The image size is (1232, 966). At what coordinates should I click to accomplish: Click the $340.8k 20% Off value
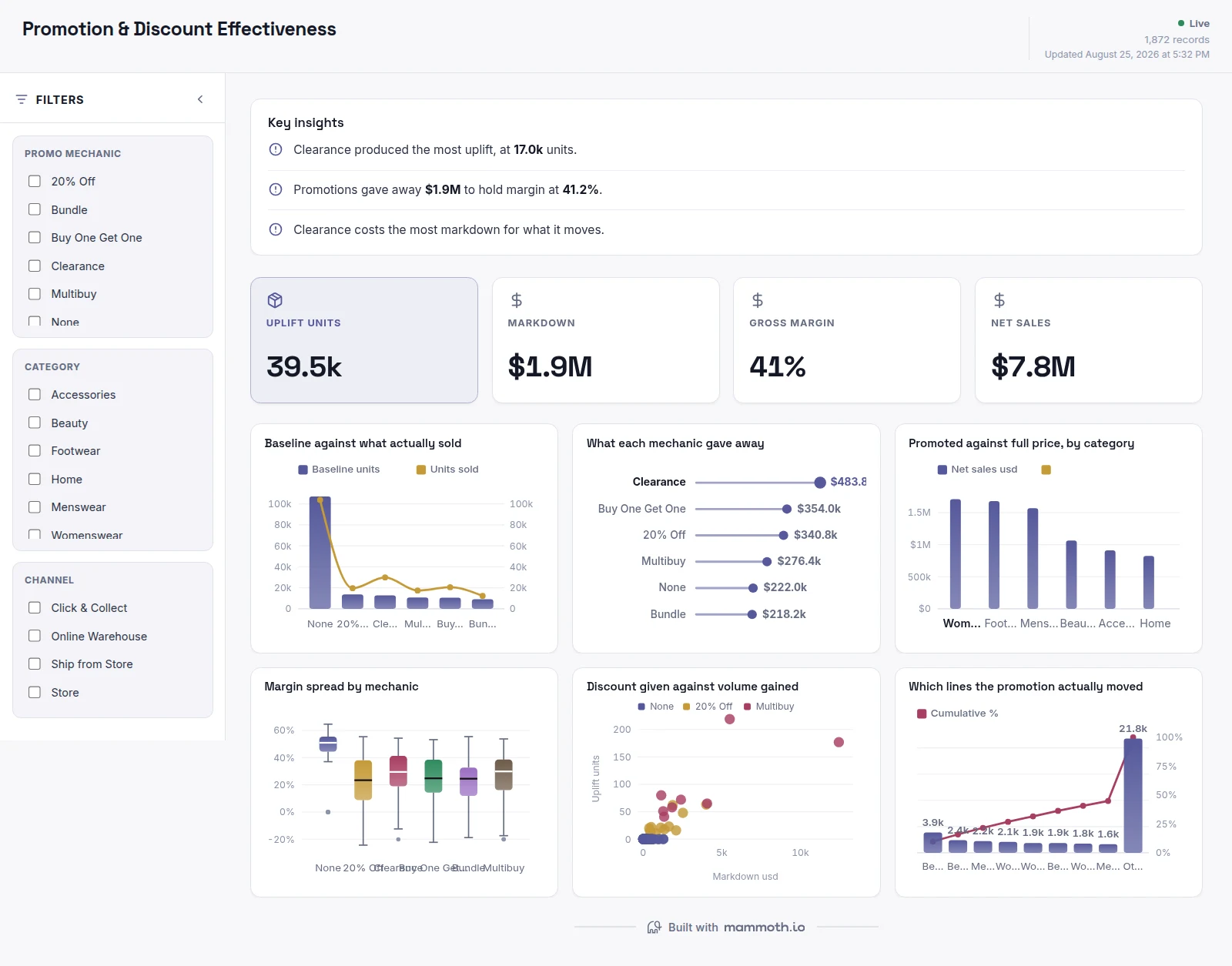(815, 535)
